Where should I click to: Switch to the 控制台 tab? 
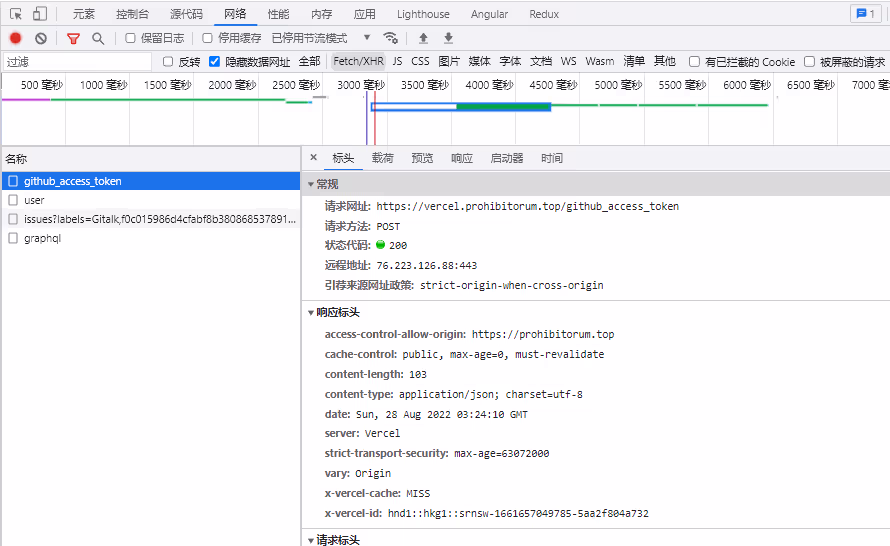coord(132,14)
